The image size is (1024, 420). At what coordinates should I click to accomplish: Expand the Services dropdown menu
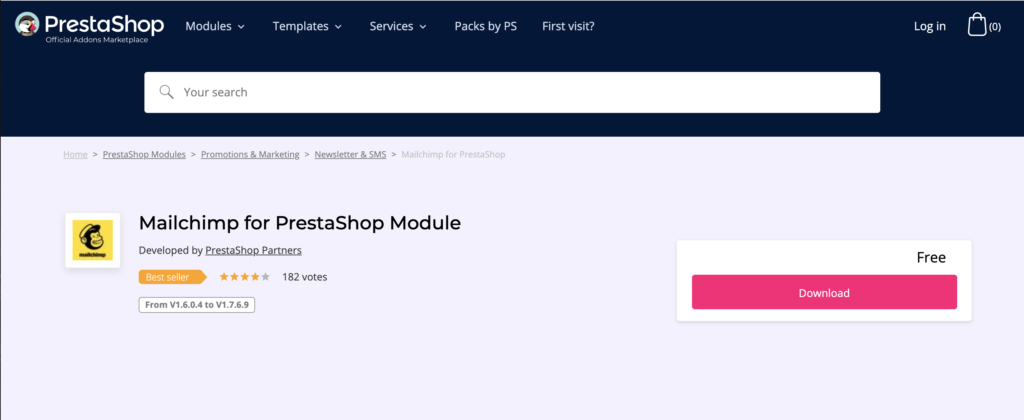pyautogui.click(x=398, y=26)
